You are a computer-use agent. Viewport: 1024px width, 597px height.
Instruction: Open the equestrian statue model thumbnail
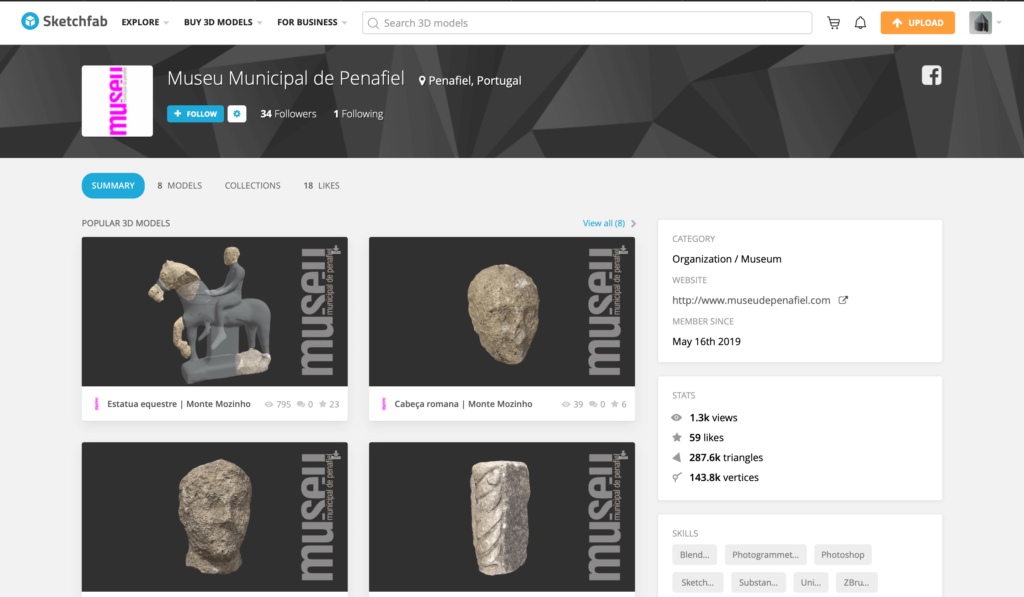point(215,312)
